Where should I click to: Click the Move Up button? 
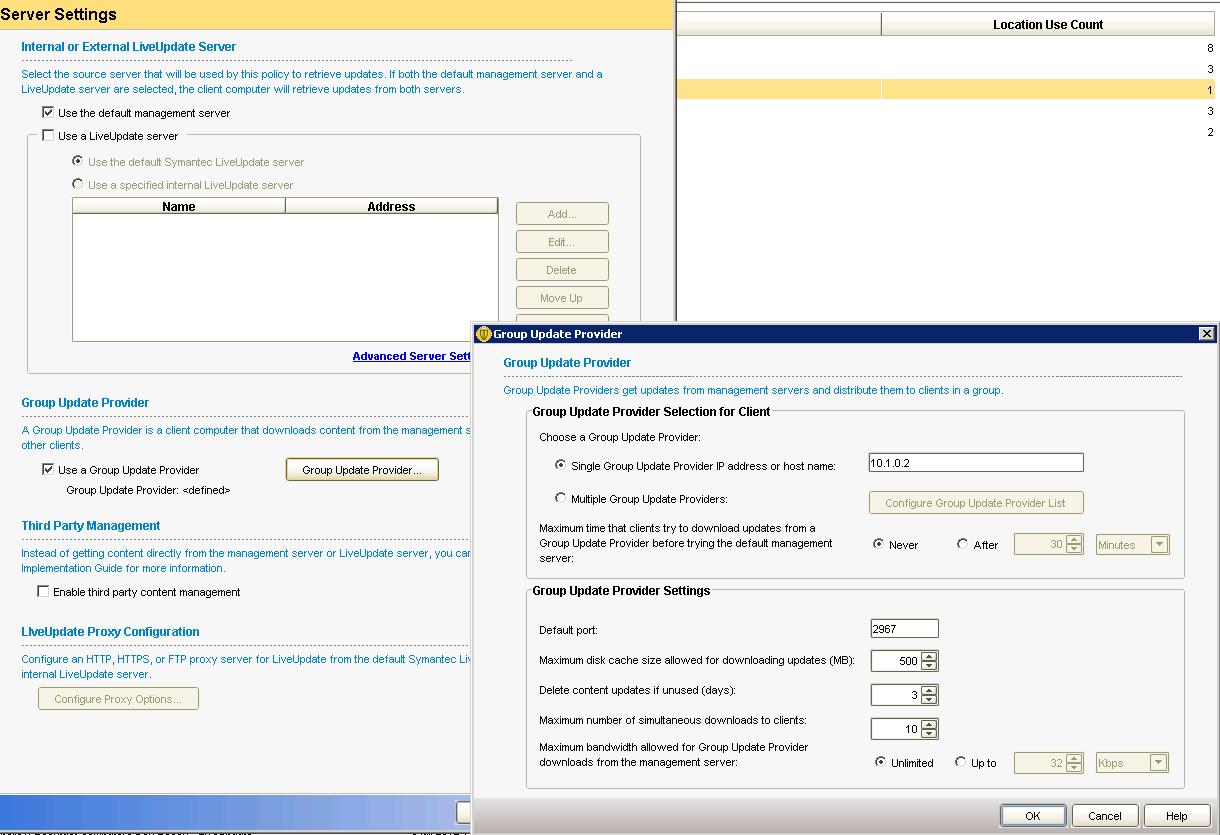click(561, 297)
